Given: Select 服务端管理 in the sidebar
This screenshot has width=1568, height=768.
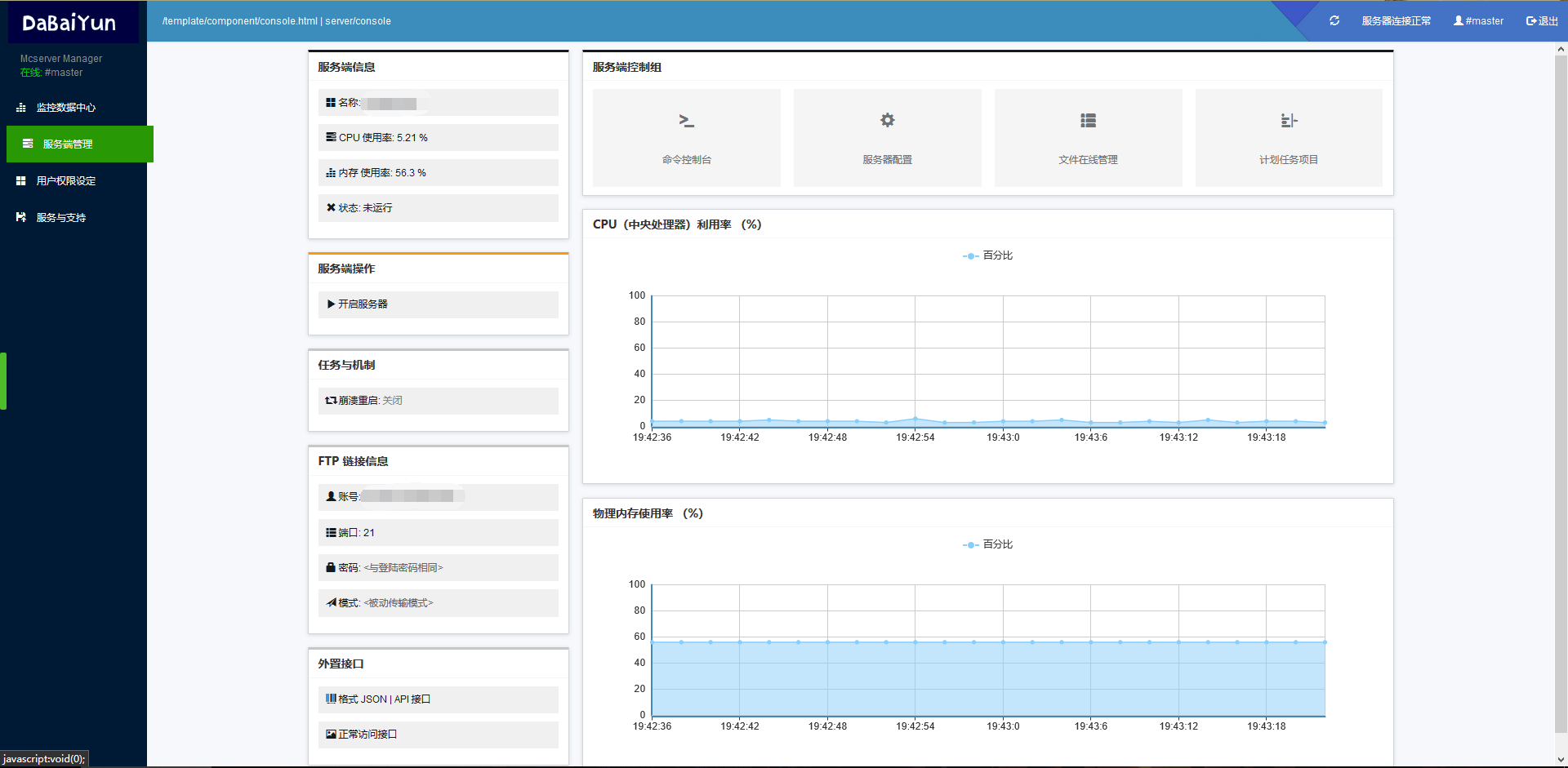Looking at the screenshot, I should 80,144.
